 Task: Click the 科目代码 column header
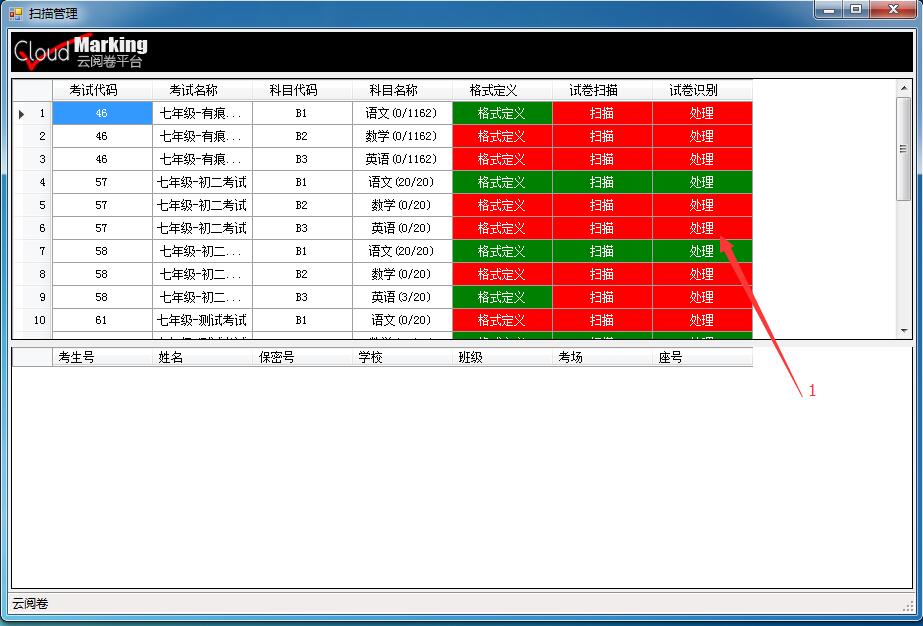(303, 90)
